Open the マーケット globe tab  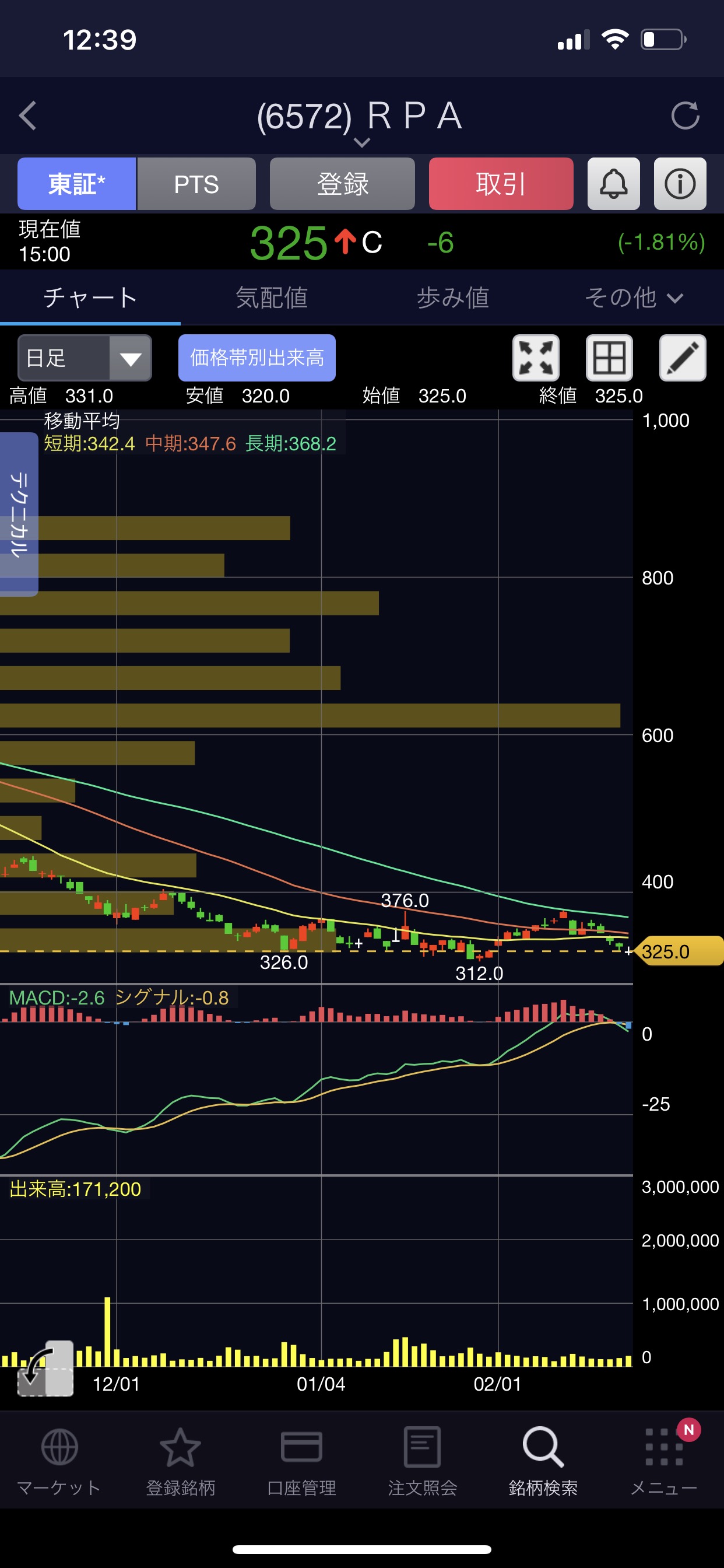point(59,1462)
